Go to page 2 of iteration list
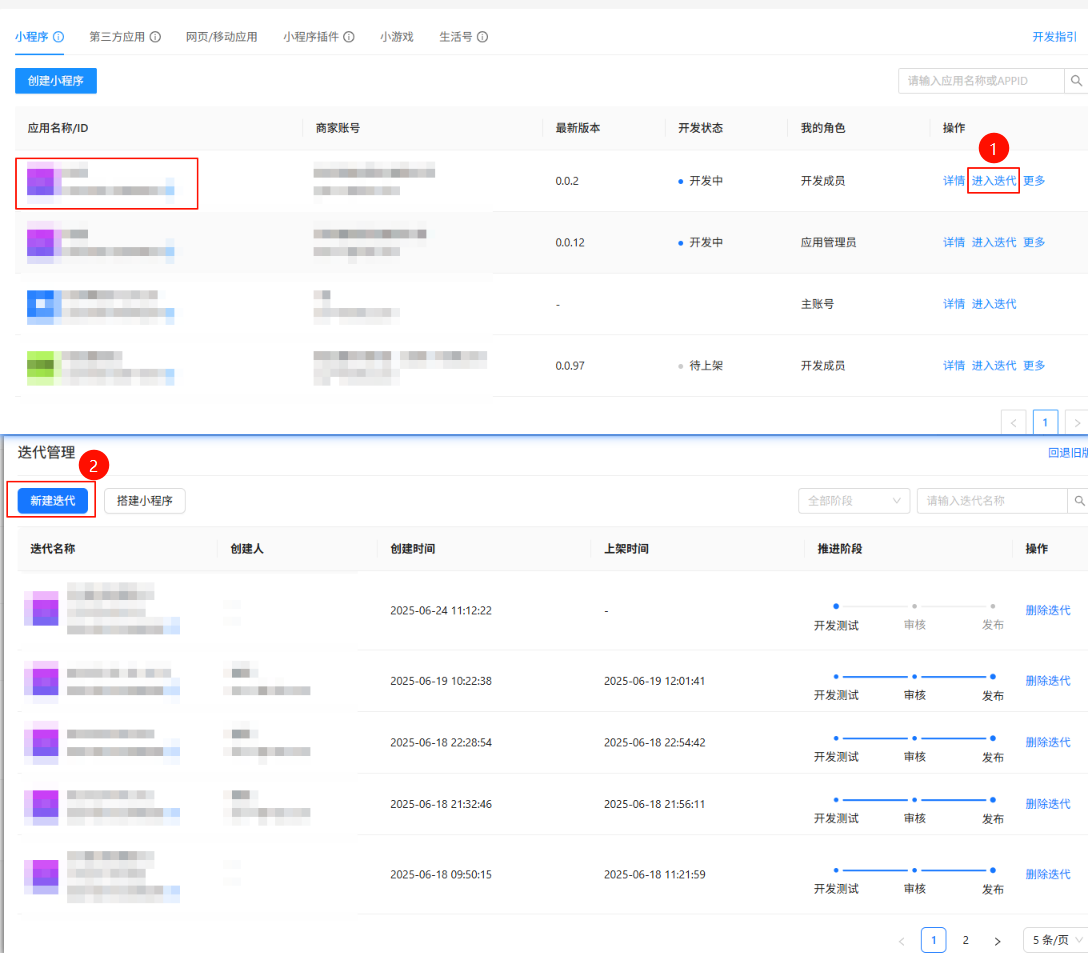The image size is (1088, 953). pos(965,940)
